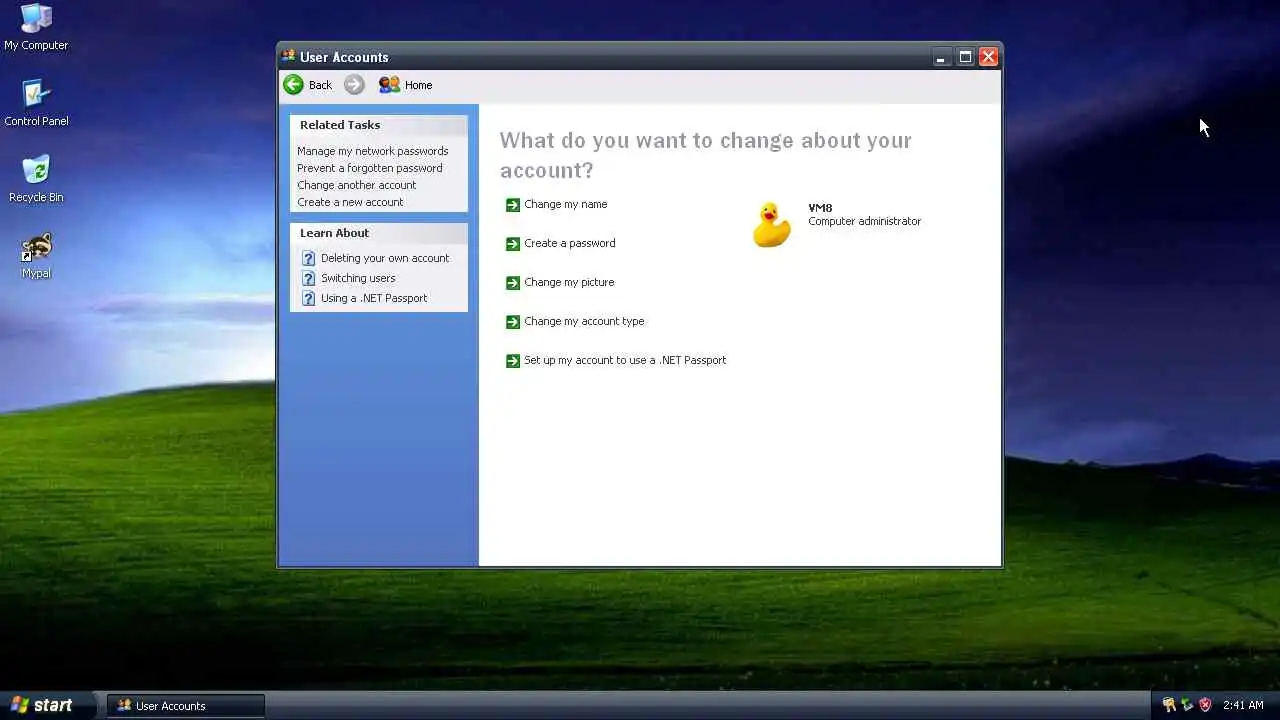
Task: Close the User Accounts window
Action: [x=988, y=57]
